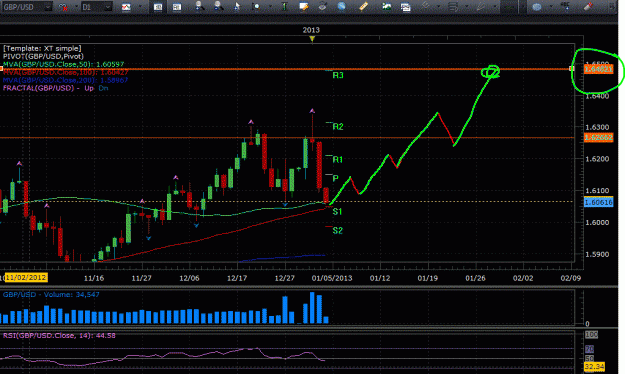The width and height of the screenshot is (625, 374).
Task: Click the magnifier zoom-area tool
Action: pos(257,7)
